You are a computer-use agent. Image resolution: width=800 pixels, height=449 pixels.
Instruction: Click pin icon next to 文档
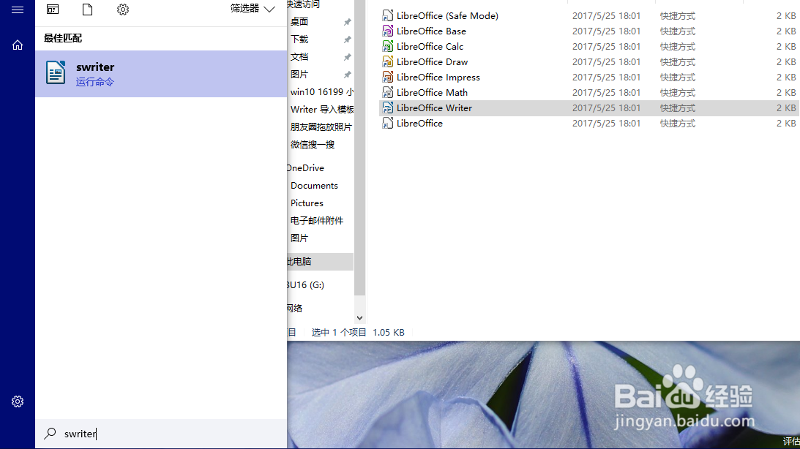click(x=347, y=57)
